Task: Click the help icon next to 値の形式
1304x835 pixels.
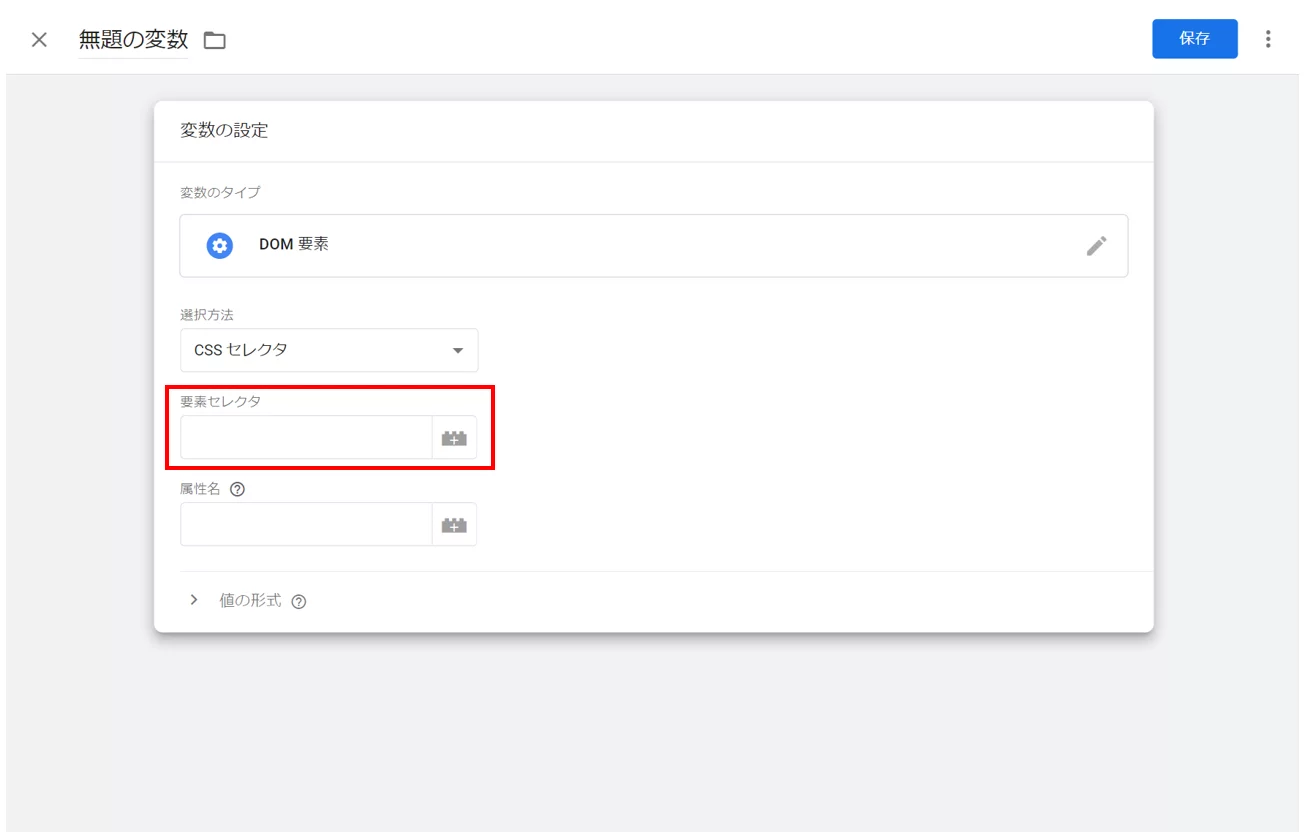Action: pyautogui.click(x=298, y=602)
